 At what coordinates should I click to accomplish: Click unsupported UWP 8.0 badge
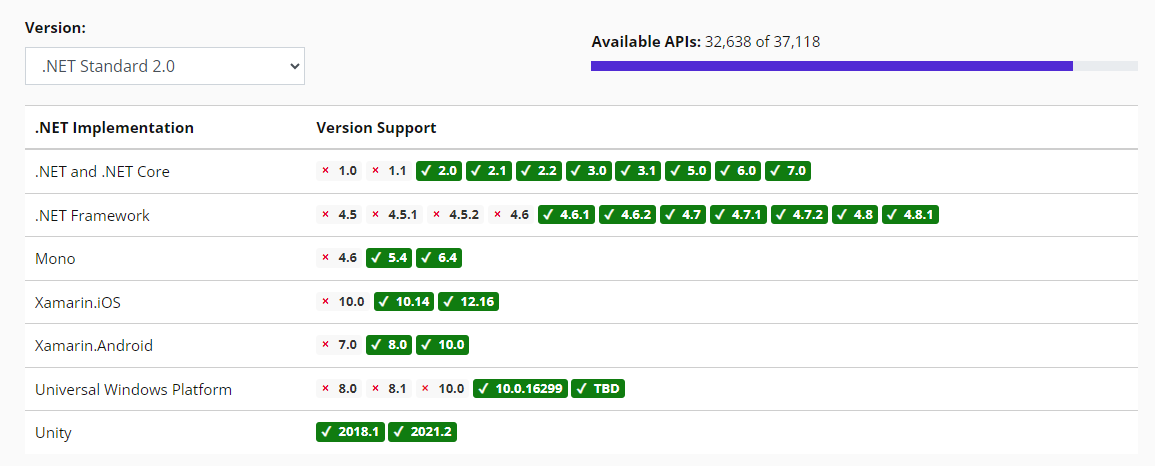(339, 389)
